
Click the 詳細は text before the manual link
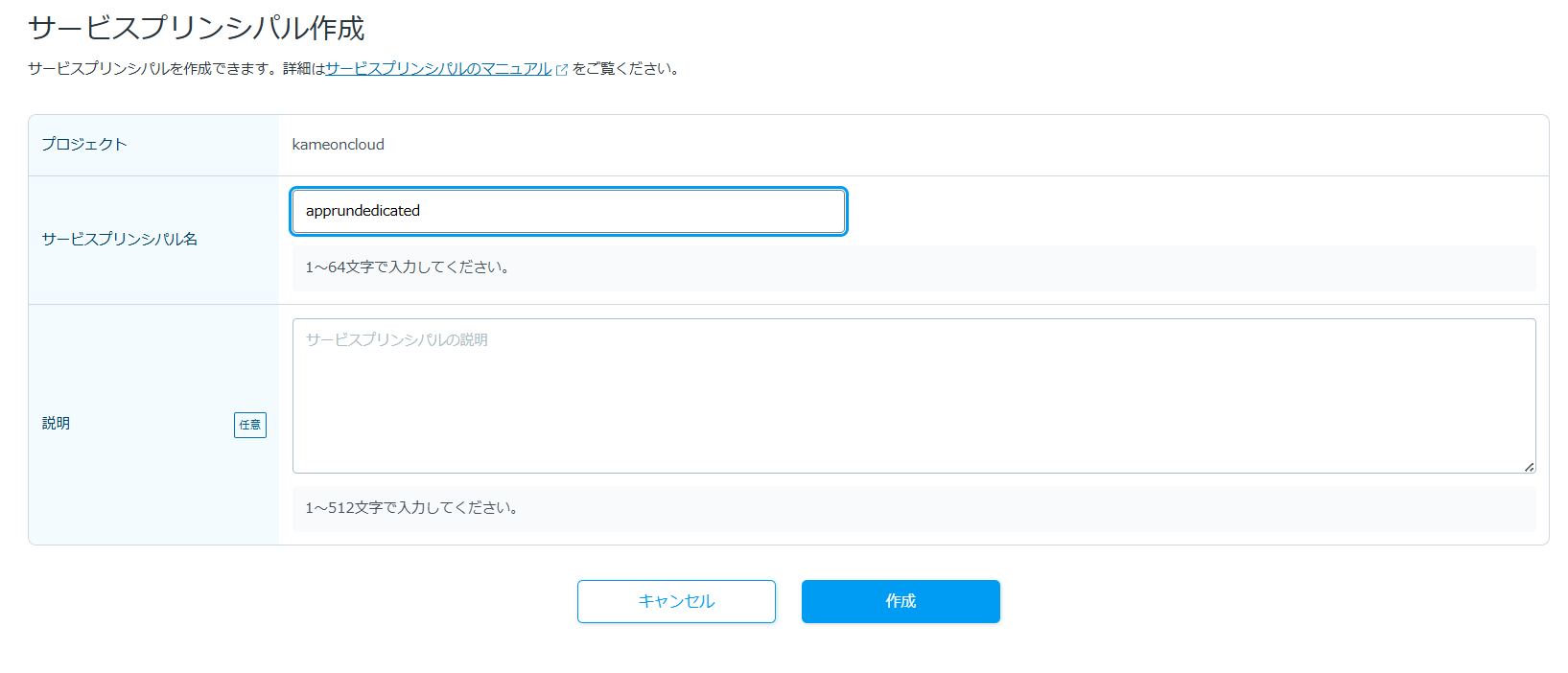304,69
